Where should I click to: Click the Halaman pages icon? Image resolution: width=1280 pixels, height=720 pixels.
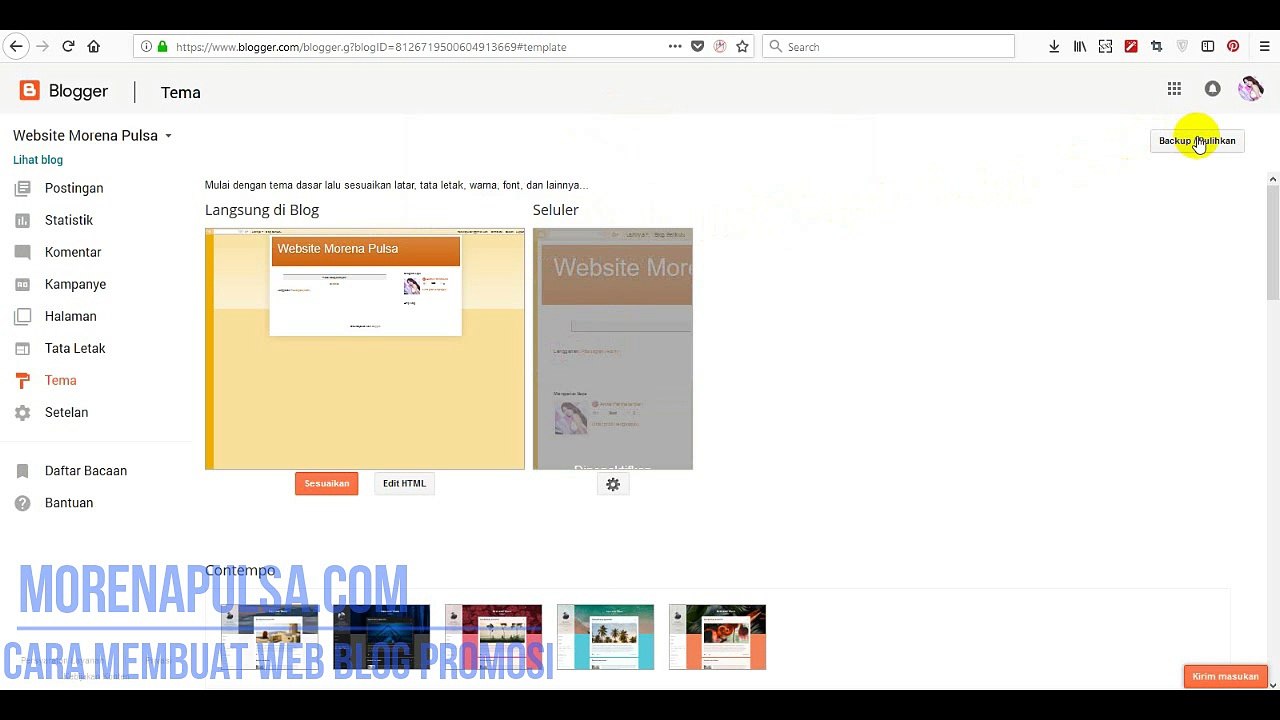coord(23,316)
